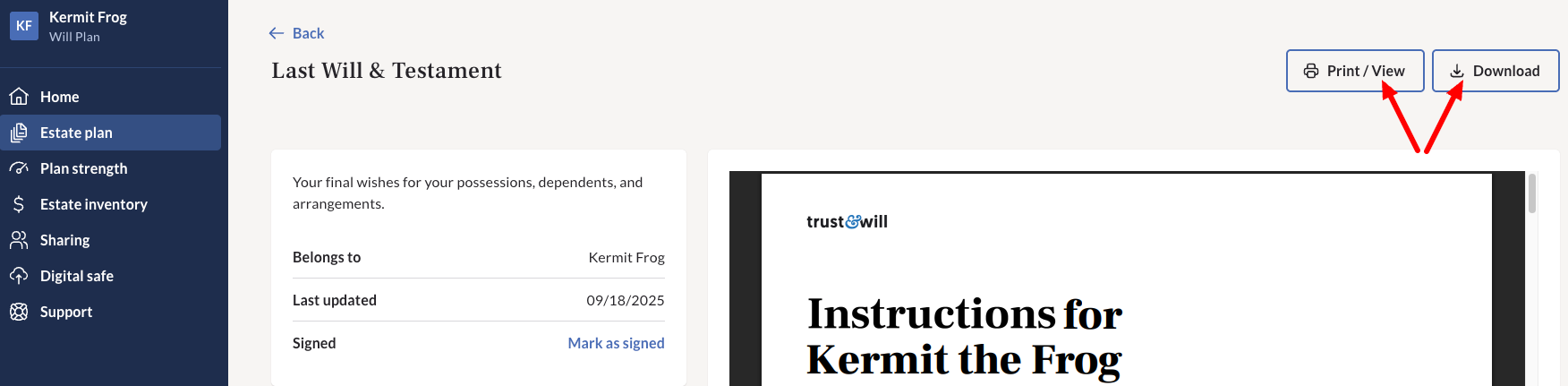This screenshot has height=386, width=1568.
Task: Click the Plan strength gauge icon
Action: pyautogui.click(x=19, y=168)
